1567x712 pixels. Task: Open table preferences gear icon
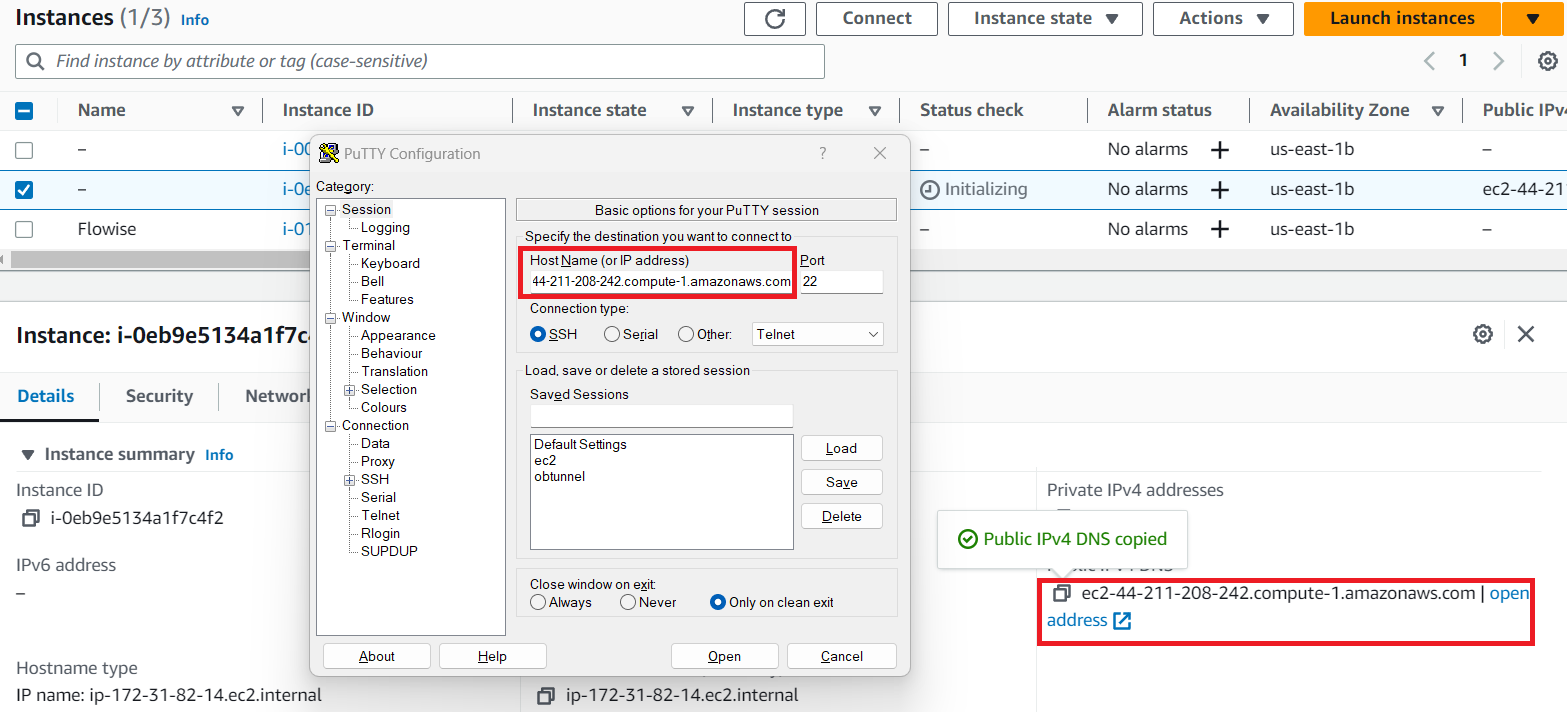[1546, 61]
